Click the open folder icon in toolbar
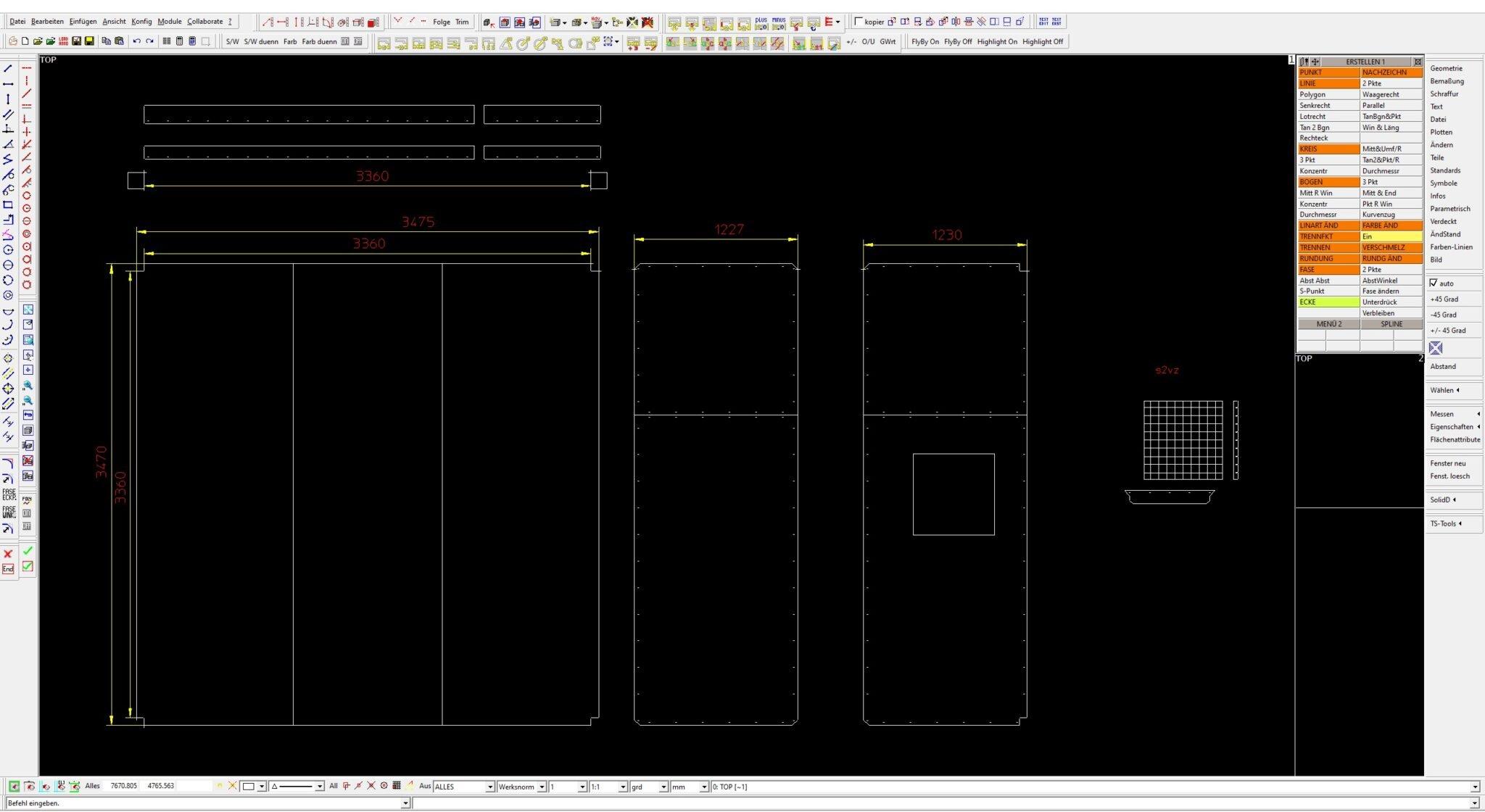Screen dimensions: 1485x812 [x=38, y=41]
